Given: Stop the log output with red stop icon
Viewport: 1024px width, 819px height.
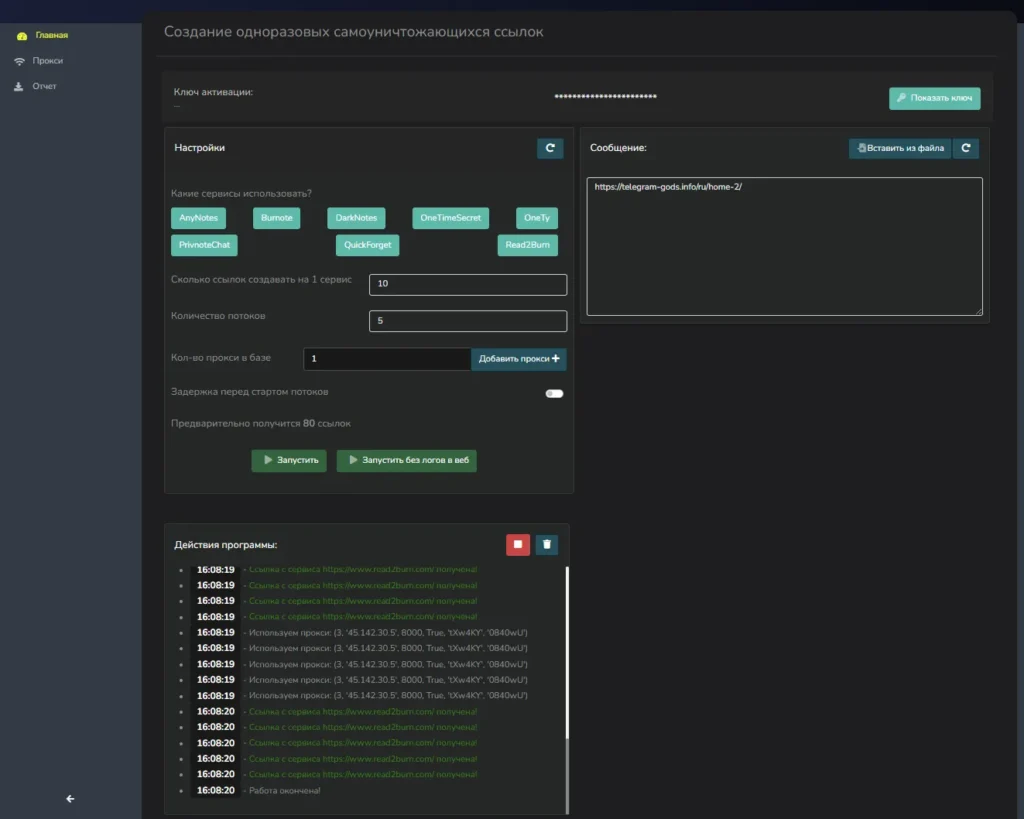Looking at the screenshot, I should coord(517,544).
